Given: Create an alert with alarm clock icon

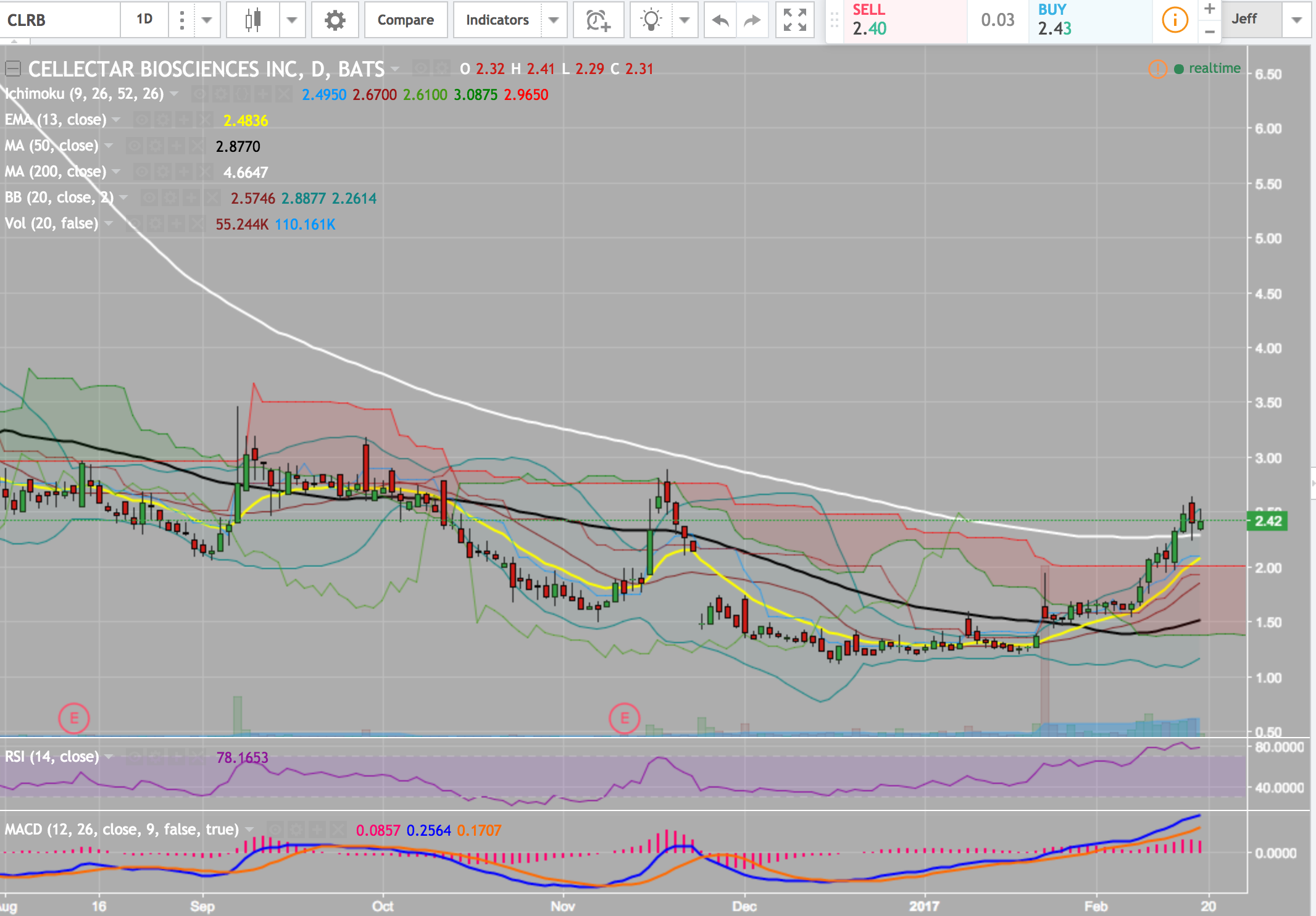Looking at the screenshot, I should [x=598, y=20].
